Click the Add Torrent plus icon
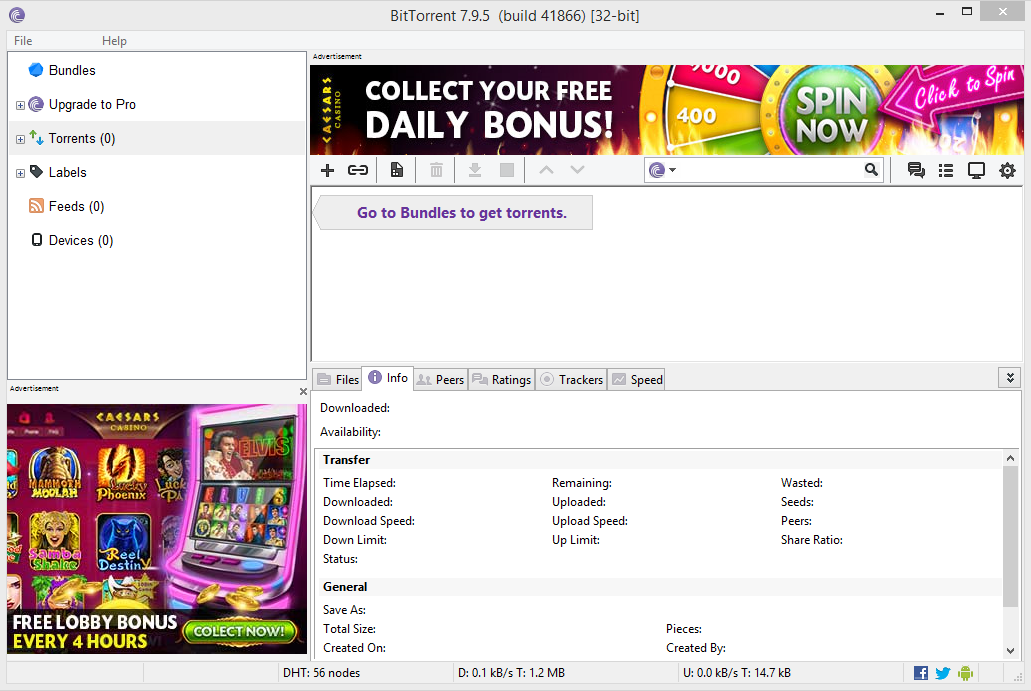 click(327, 171)
